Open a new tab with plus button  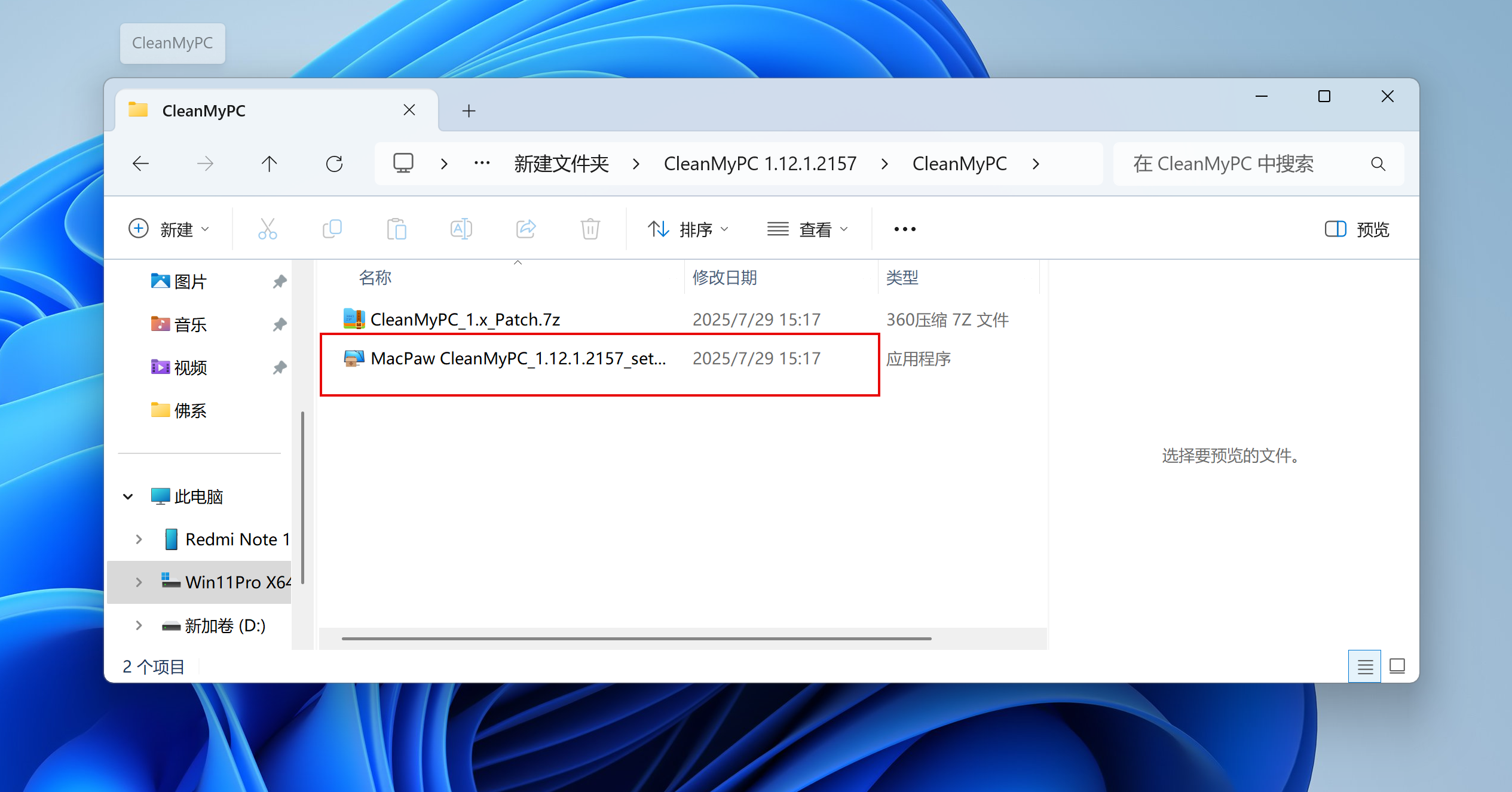tap(469, 110)
